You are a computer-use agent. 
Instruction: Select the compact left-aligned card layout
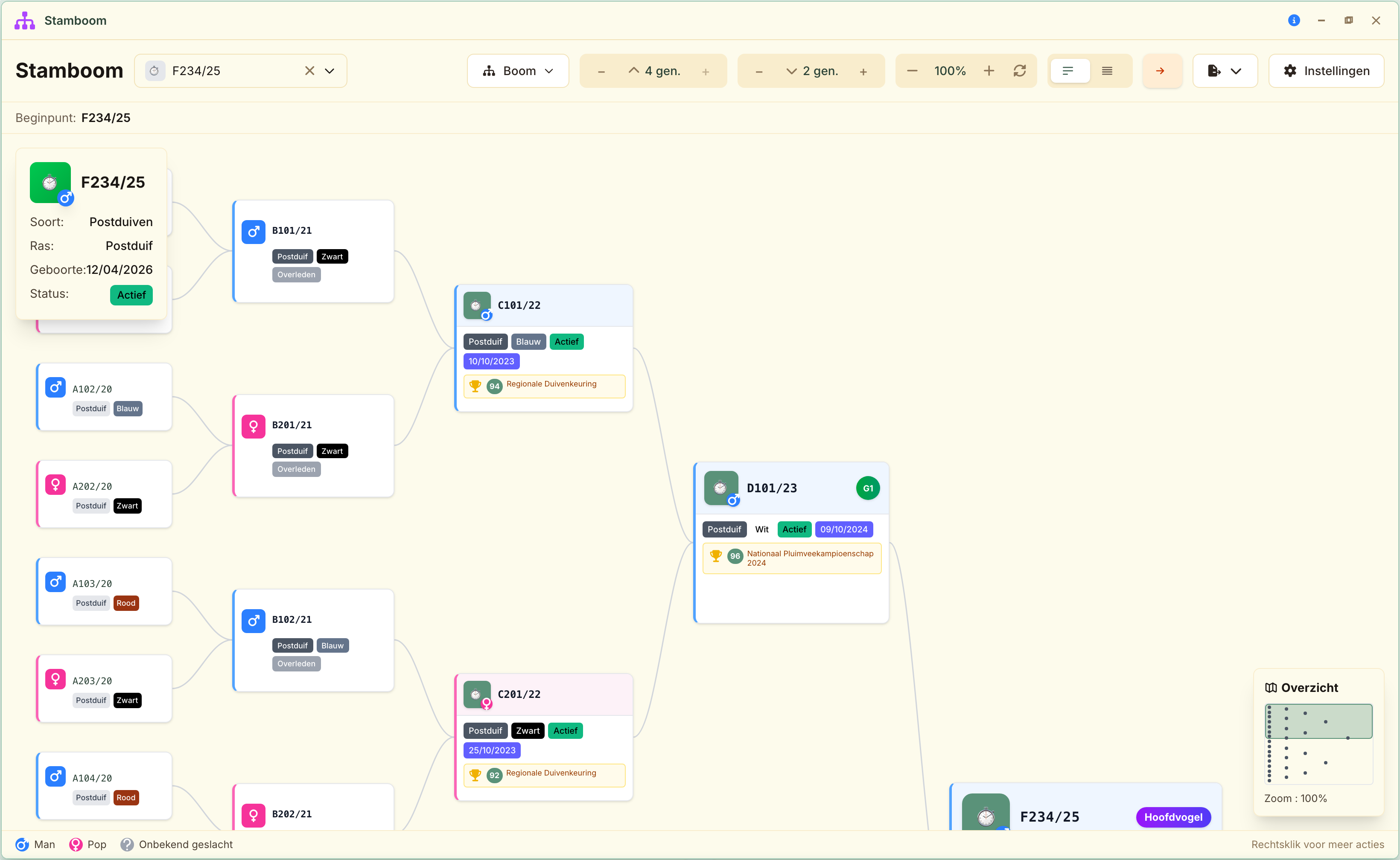(1069, 70)
